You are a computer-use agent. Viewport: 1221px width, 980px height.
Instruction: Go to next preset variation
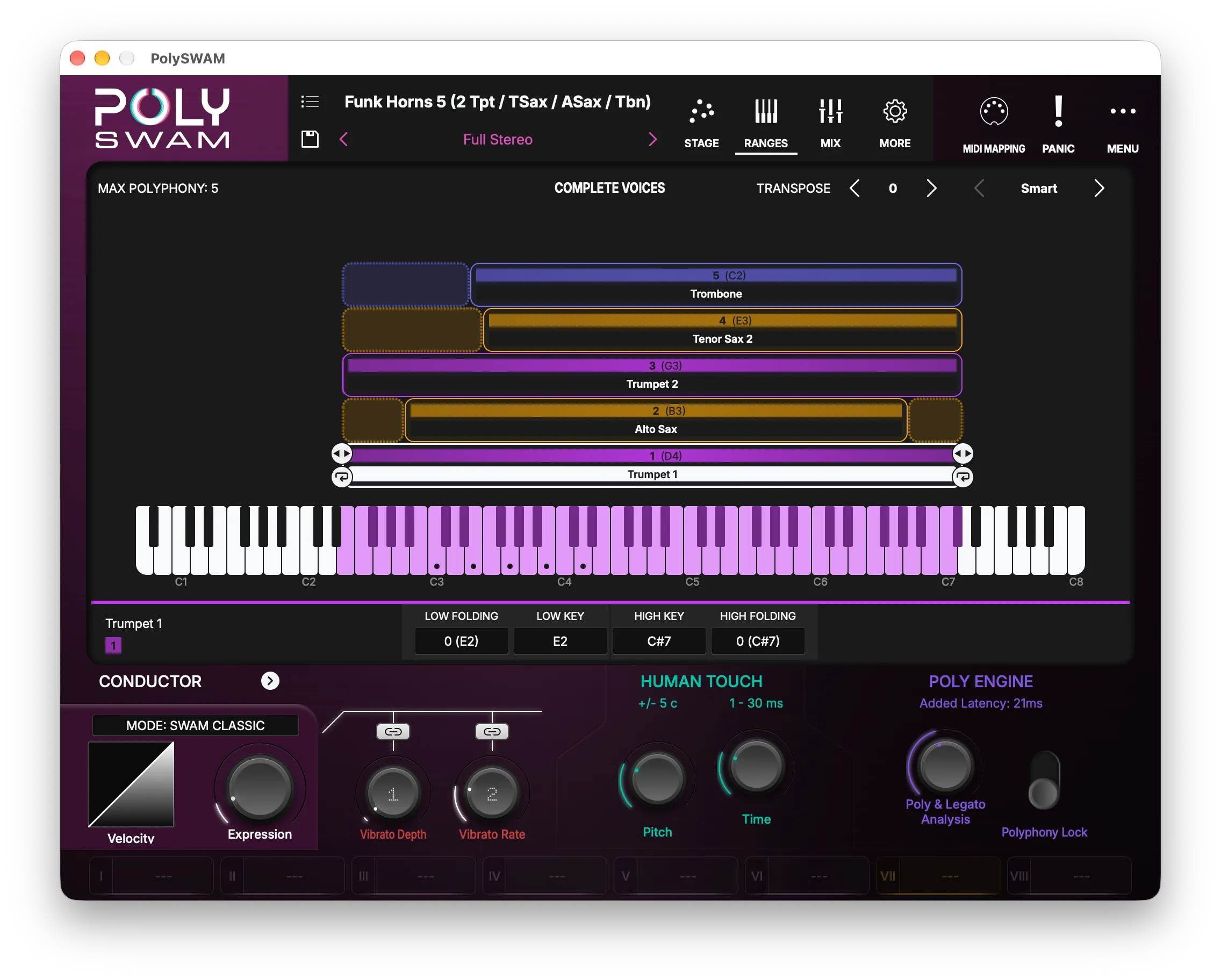coord(652,139)
